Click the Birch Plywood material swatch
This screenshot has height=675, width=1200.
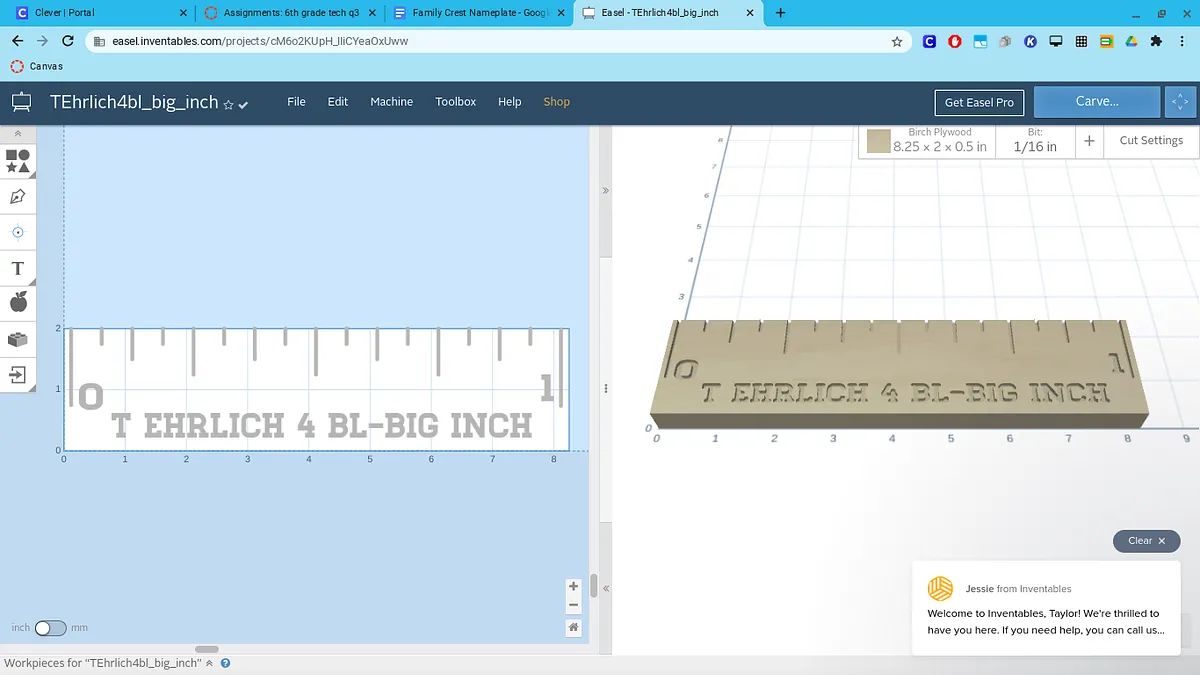(x=879, y=141)
